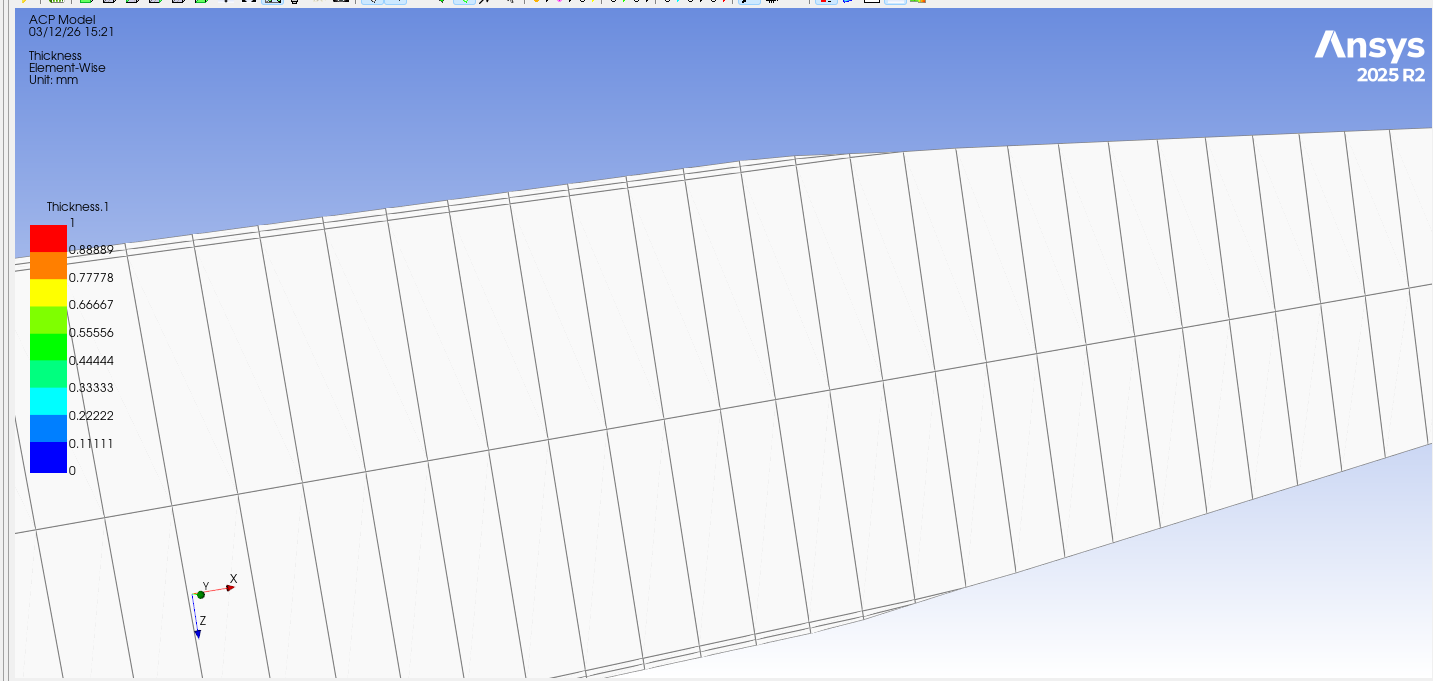1433x681 pixels.
Task: Click the legend value '0.11111'
Action: click(x=90, y=443)
